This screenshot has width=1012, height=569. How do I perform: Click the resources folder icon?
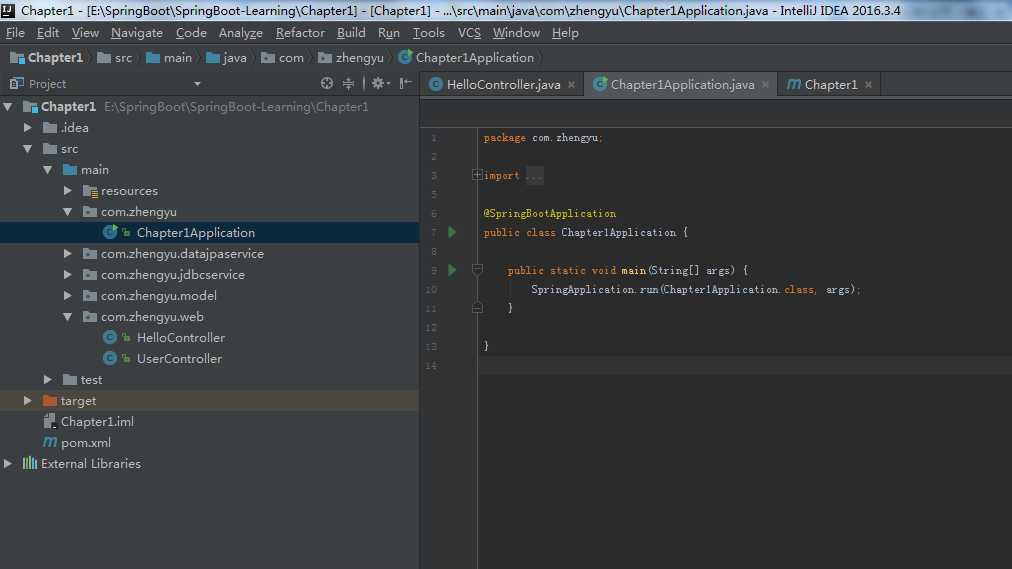[x=90, y=191]
